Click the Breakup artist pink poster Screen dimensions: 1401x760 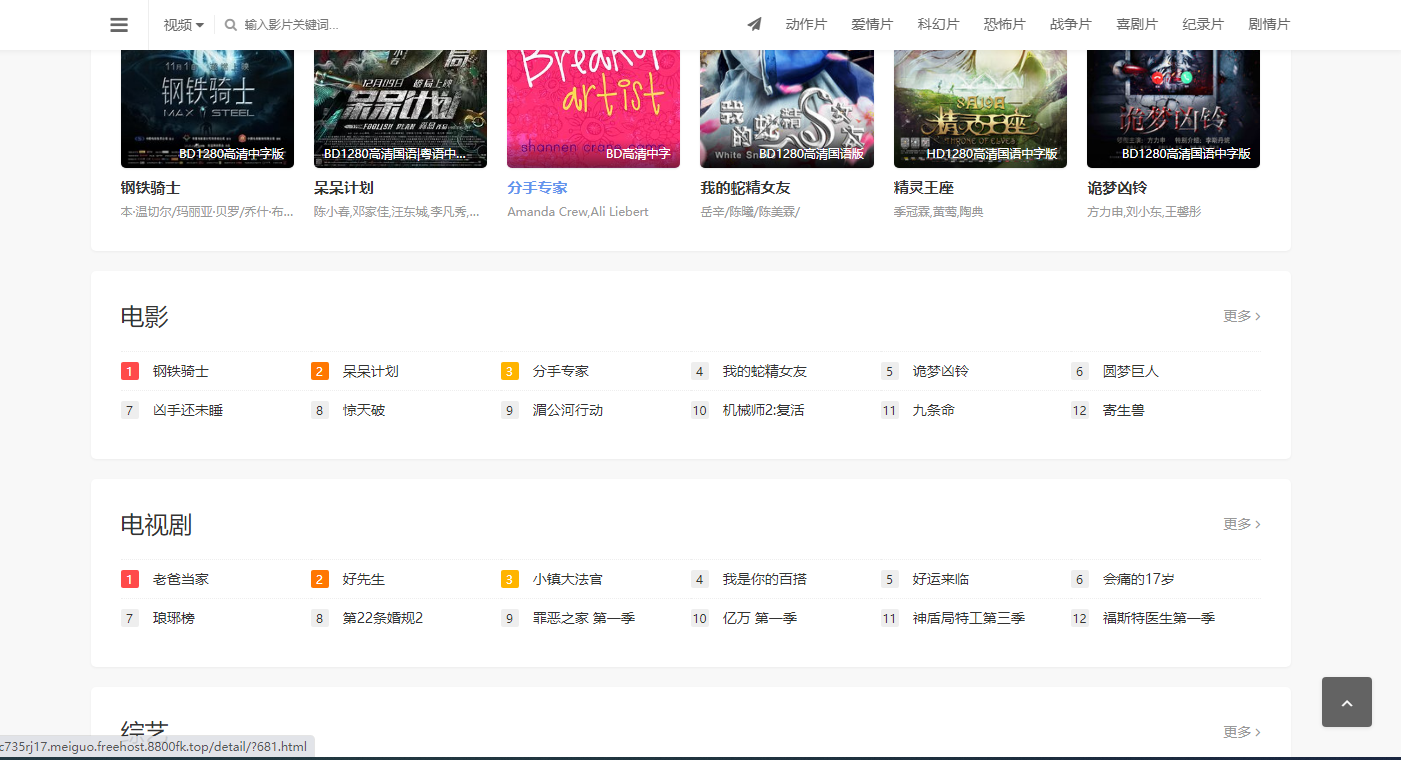tap(593, 108)
